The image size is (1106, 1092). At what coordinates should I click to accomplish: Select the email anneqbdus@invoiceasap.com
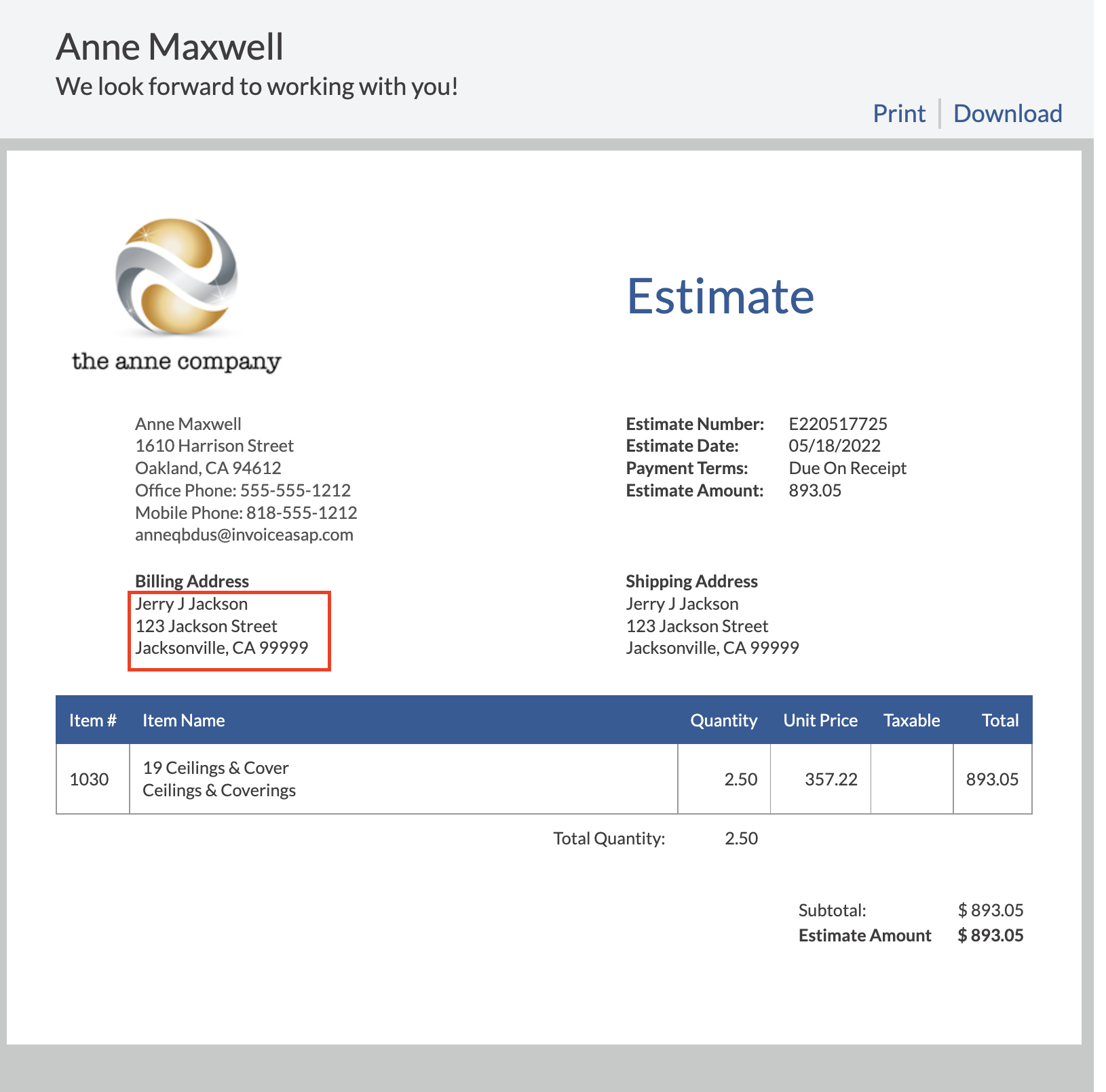(244, 534)
